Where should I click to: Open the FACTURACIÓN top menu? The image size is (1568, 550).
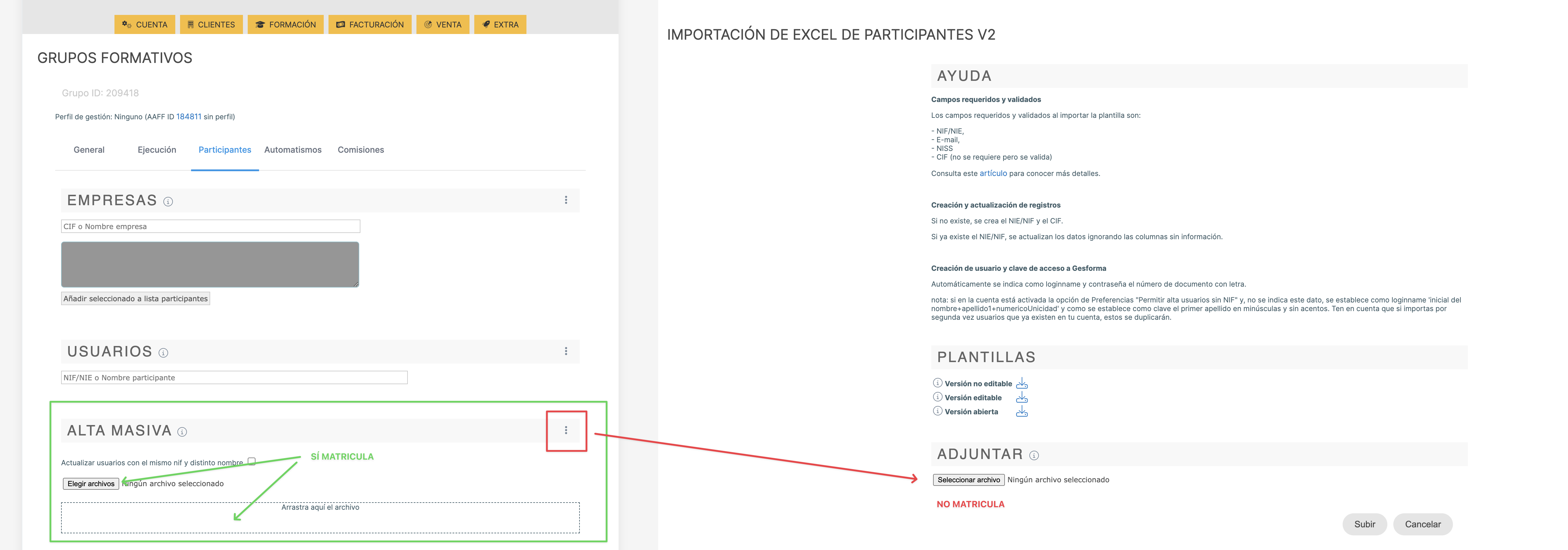click(369, 24)
